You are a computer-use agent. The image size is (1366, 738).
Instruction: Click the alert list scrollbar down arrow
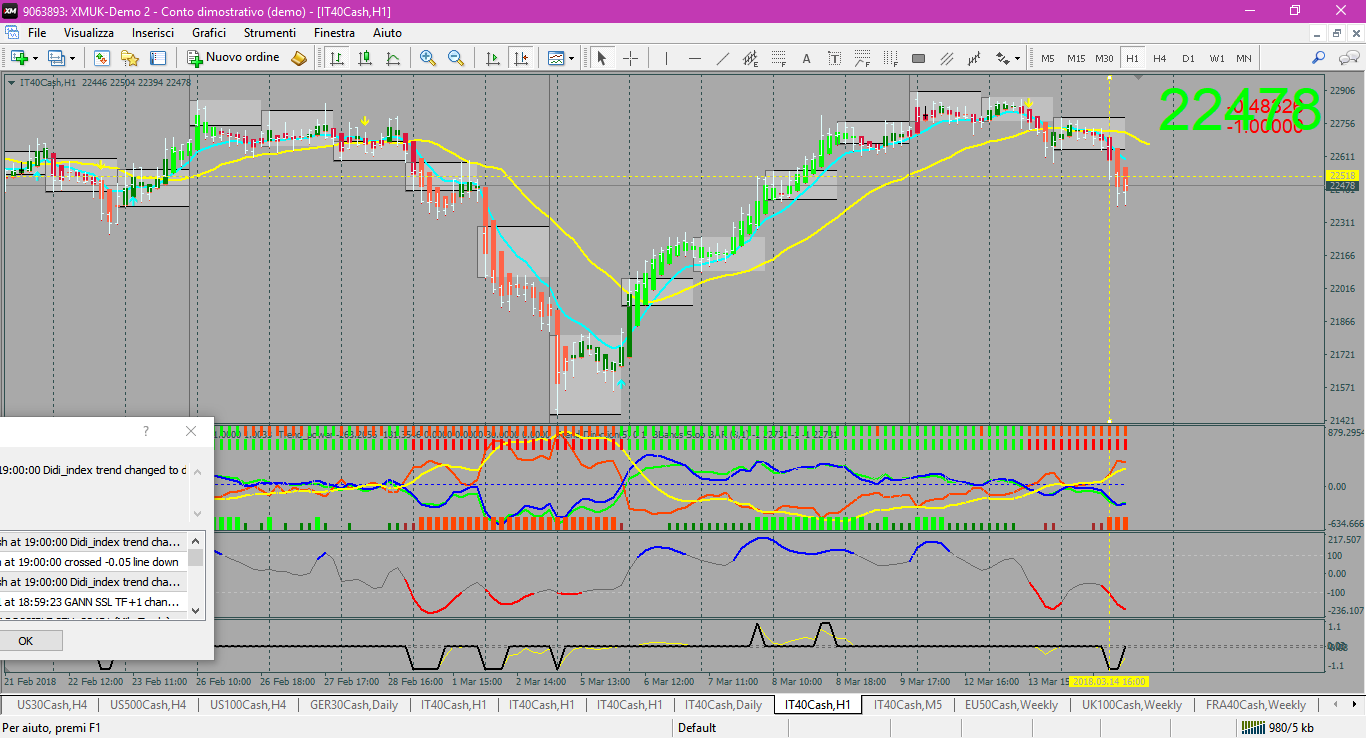[196, 609]
